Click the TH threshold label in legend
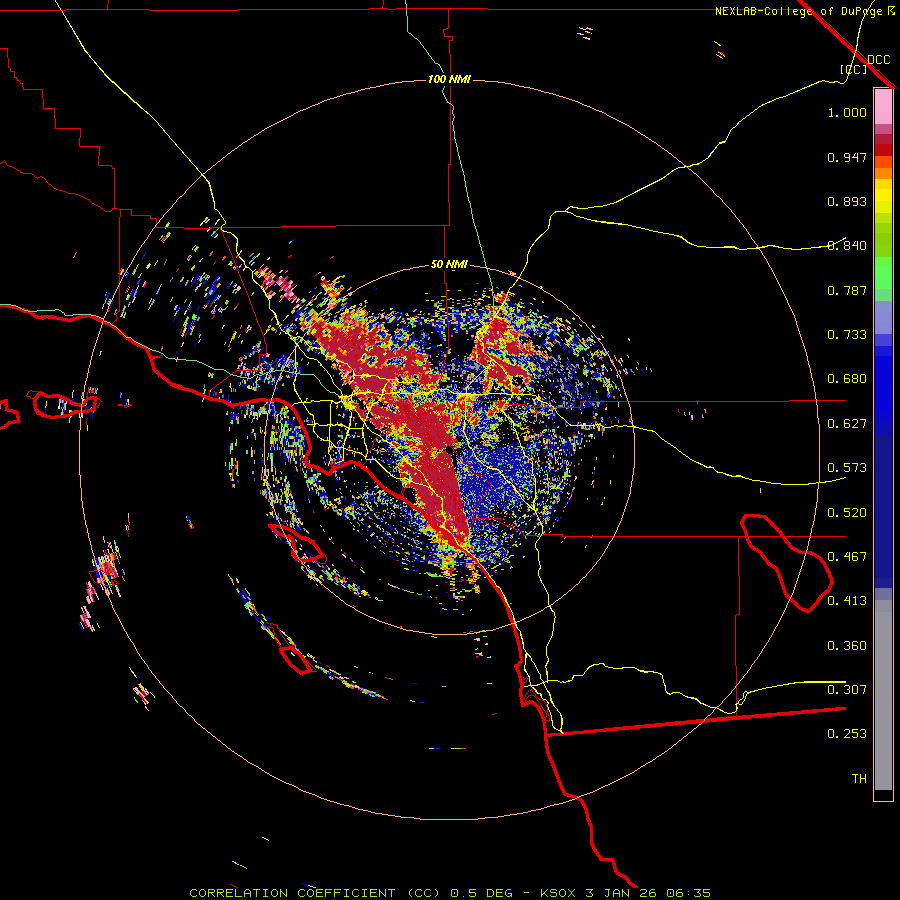Viewport: 900px width, 900px height. (859, 779)
